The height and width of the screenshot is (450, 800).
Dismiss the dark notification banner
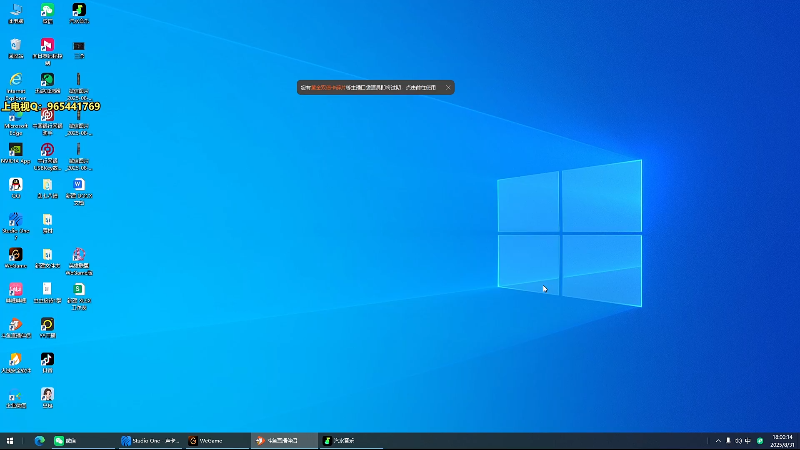448,87
